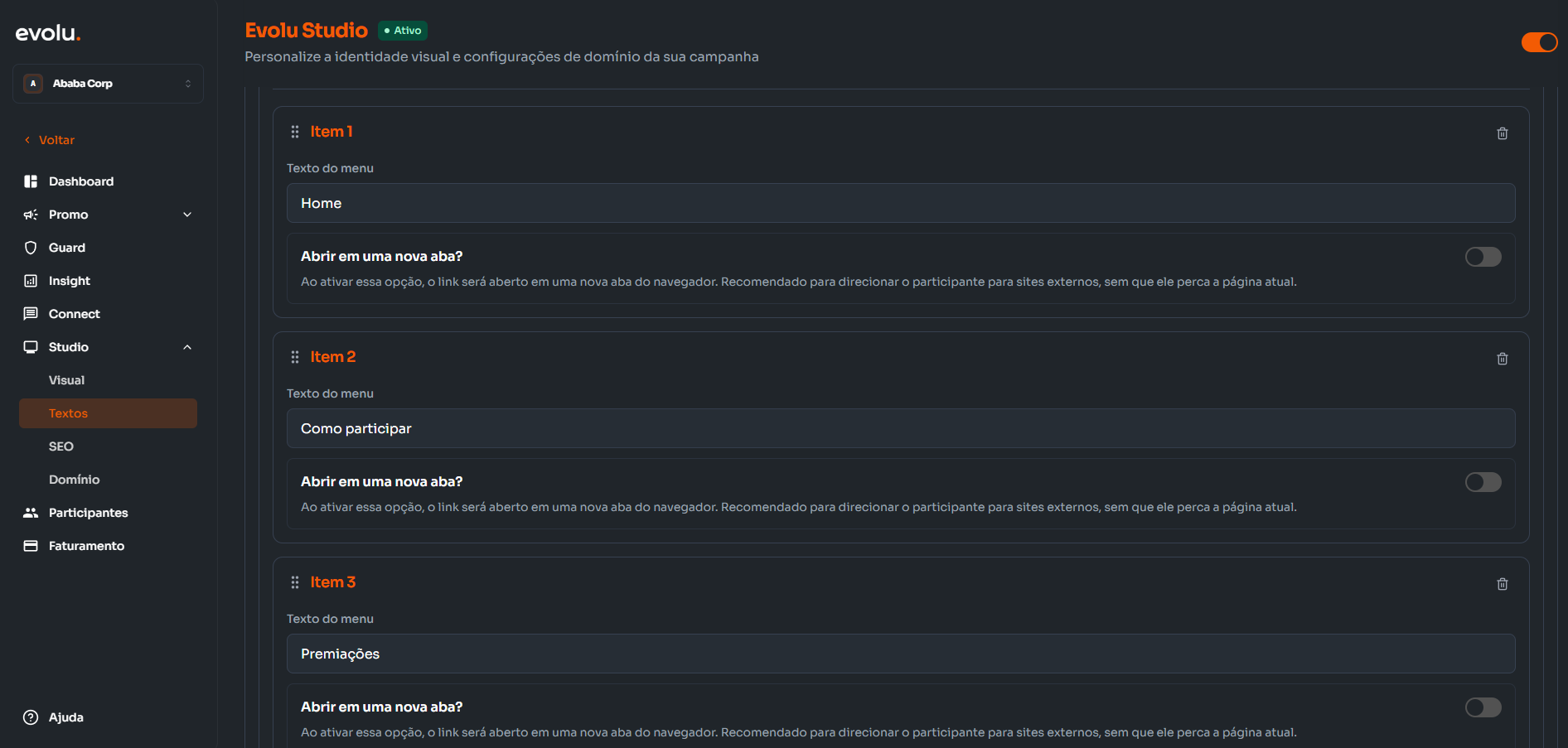Open the Ababa Corp organization selector
The height and width of the screenshot is (748, 1568).
click(x=108, y=84)
